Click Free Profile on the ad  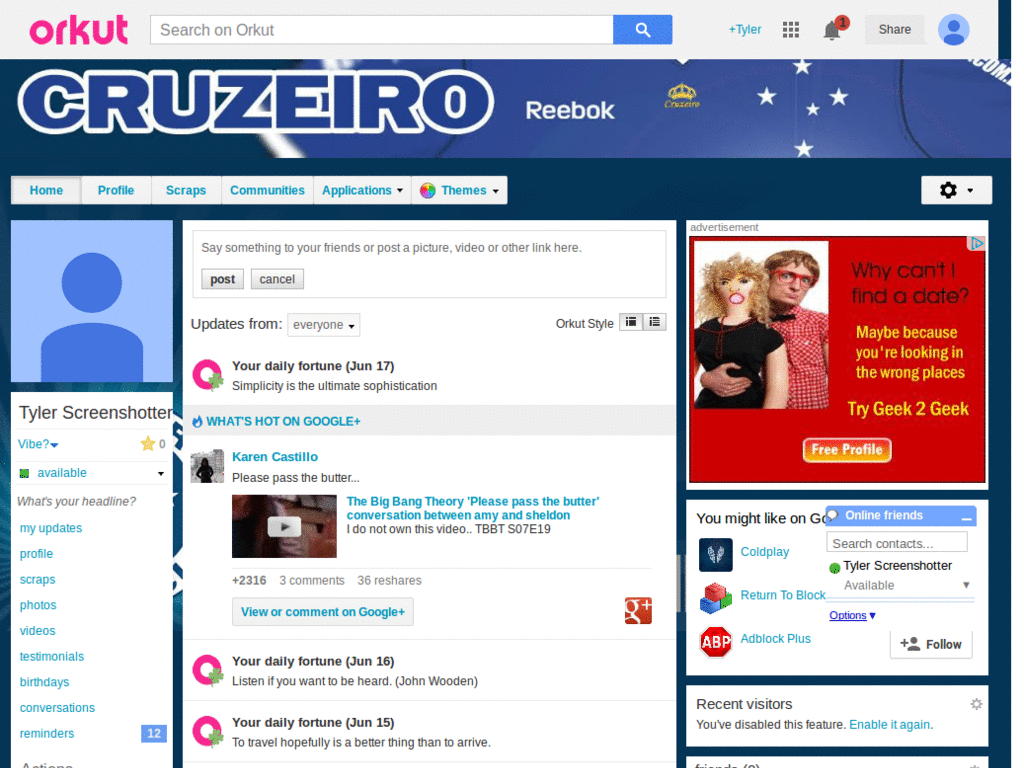[847, 450]
